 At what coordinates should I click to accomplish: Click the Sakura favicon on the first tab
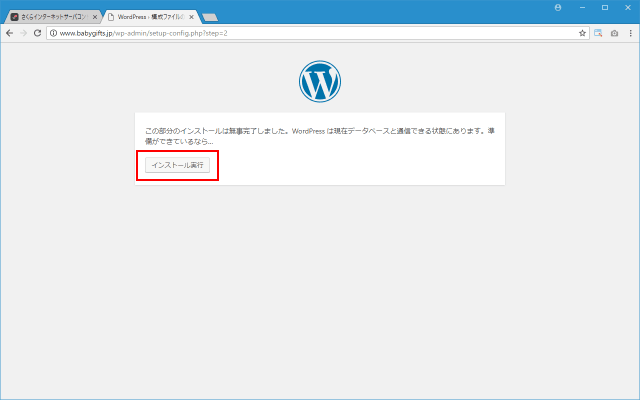(15, 17)
